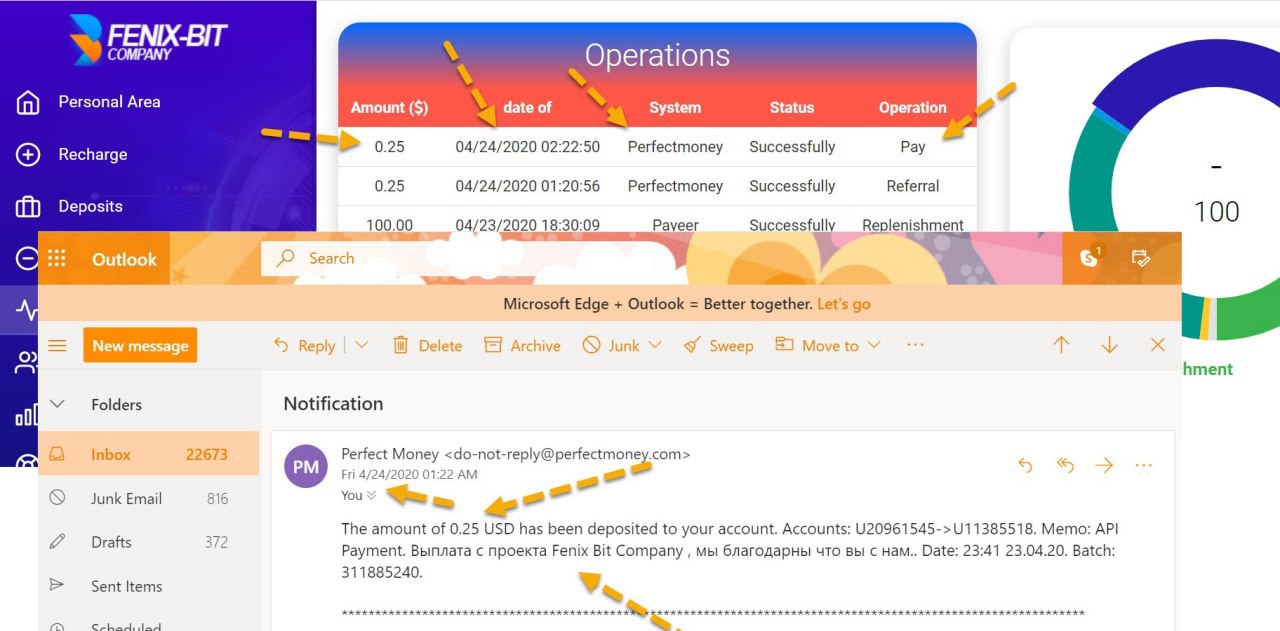
Task: Click the Pay operation cell
Action: 913,147
